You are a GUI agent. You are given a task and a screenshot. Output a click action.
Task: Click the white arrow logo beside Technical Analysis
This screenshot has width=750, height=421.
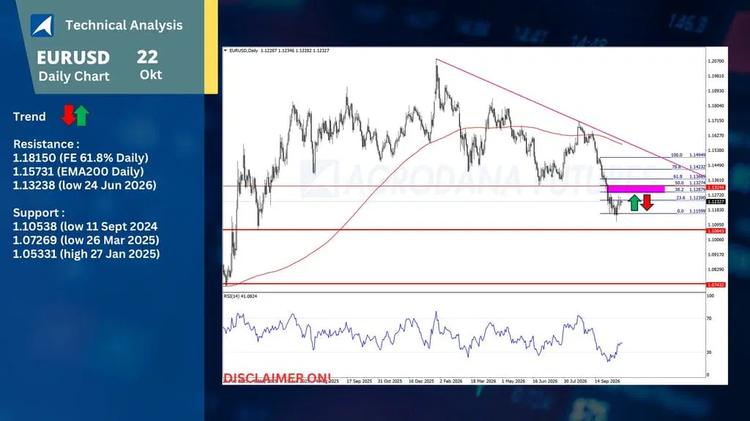(x=42, y=25)
